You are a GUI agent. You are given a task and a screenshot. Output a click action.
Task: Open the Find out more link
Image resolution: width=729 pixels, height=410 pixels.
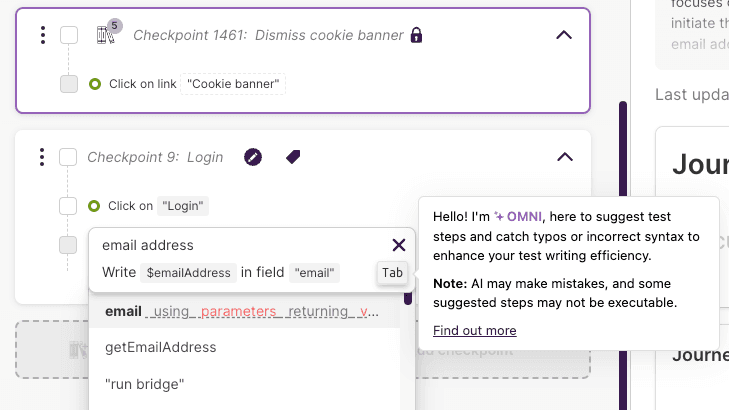(x=474, y=331)
